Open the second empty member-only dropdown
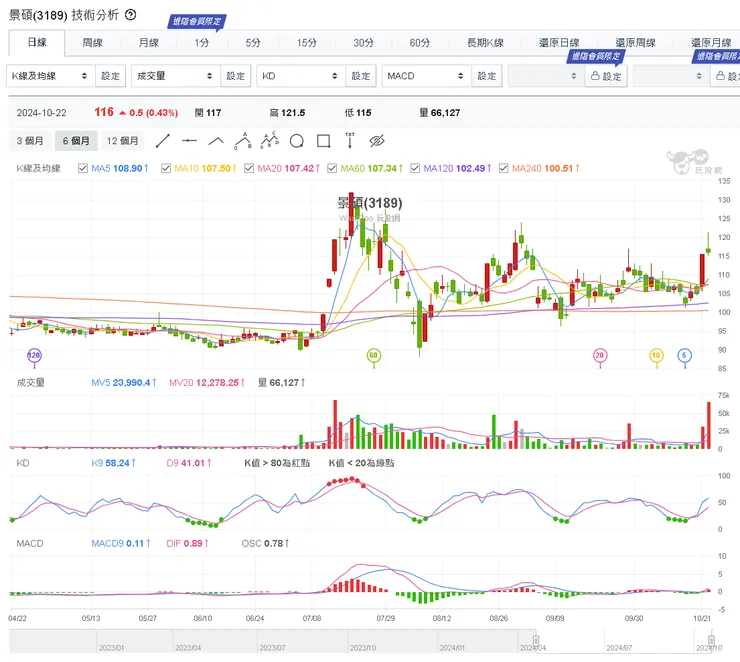 (x=671, y=76)
